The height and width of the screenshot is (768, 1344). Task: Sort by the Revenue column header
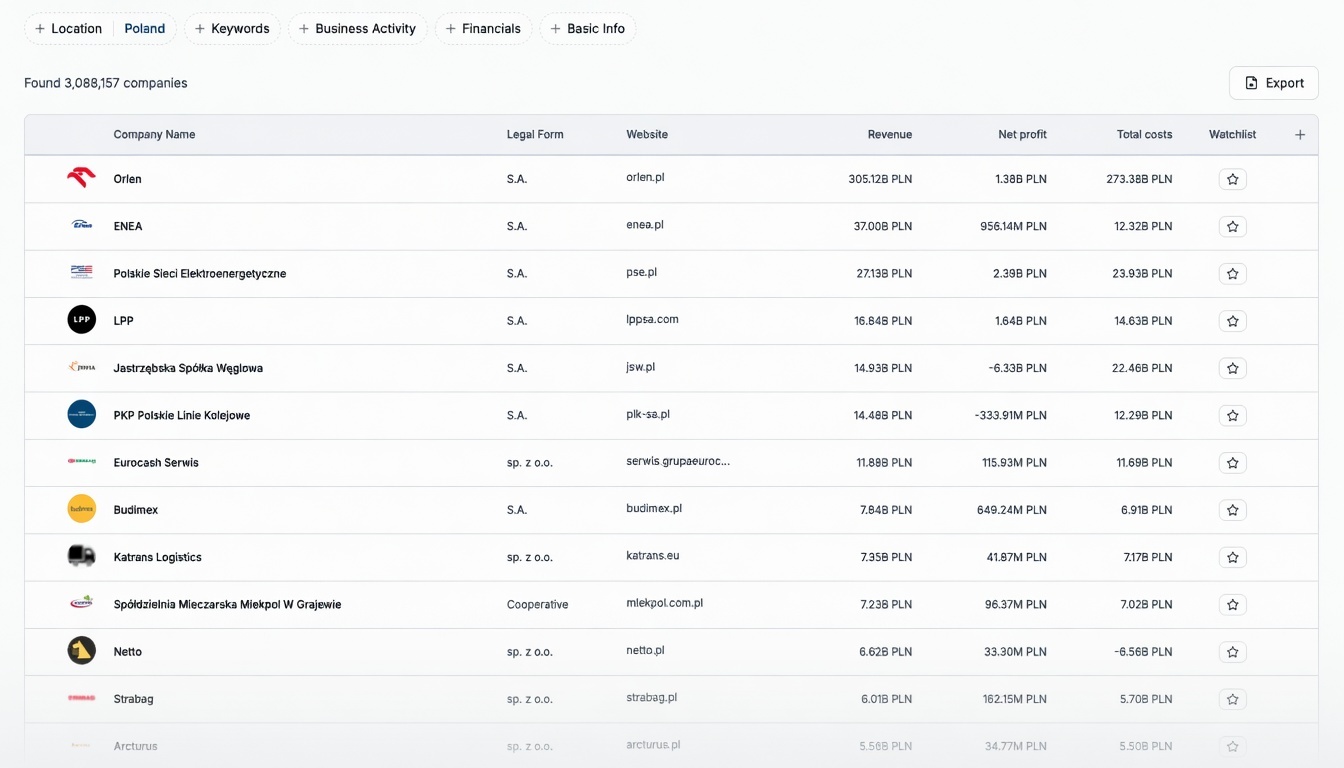tap(889, 135)
